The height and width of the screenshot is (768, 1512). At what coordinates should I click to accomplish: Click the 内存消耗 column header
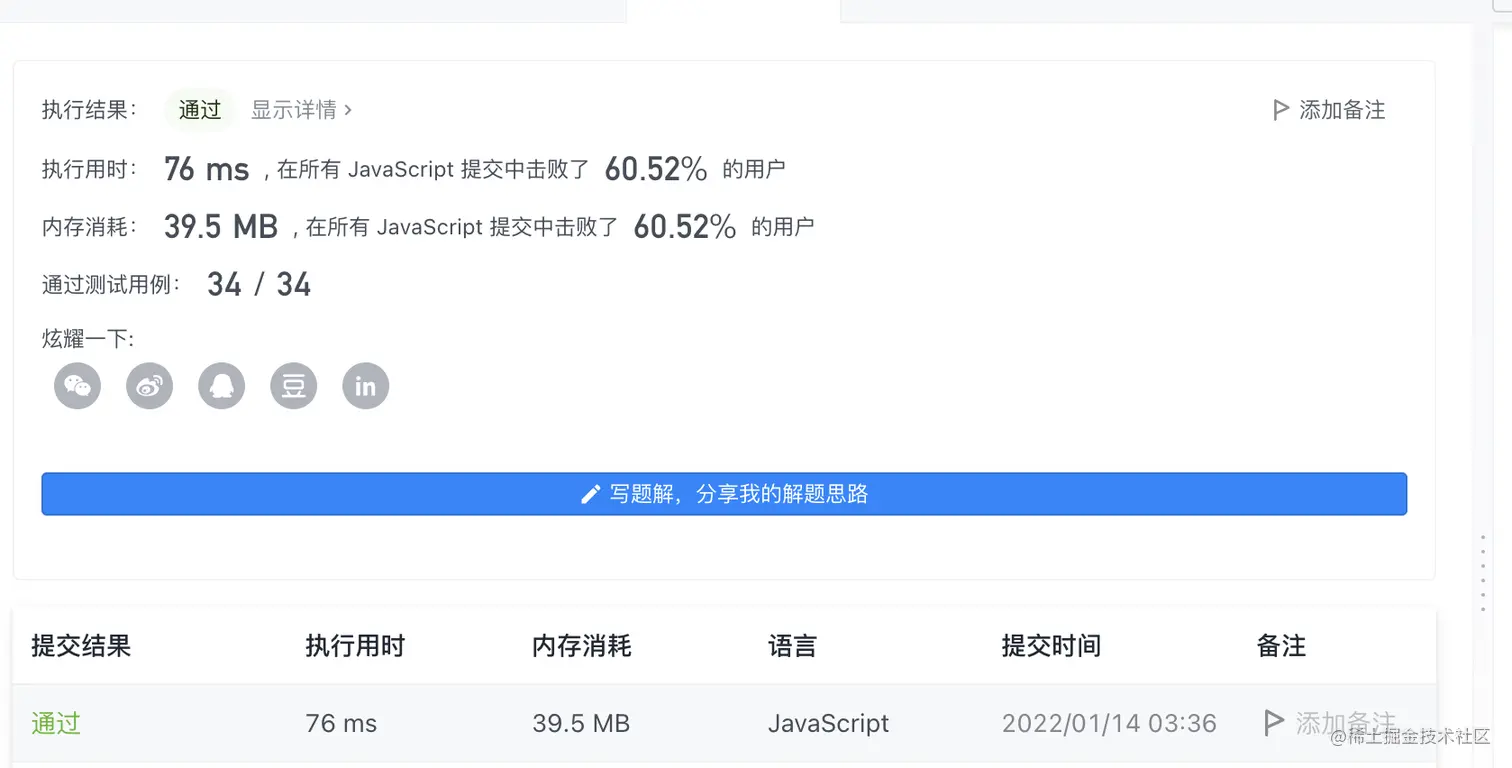click(582, 646)
